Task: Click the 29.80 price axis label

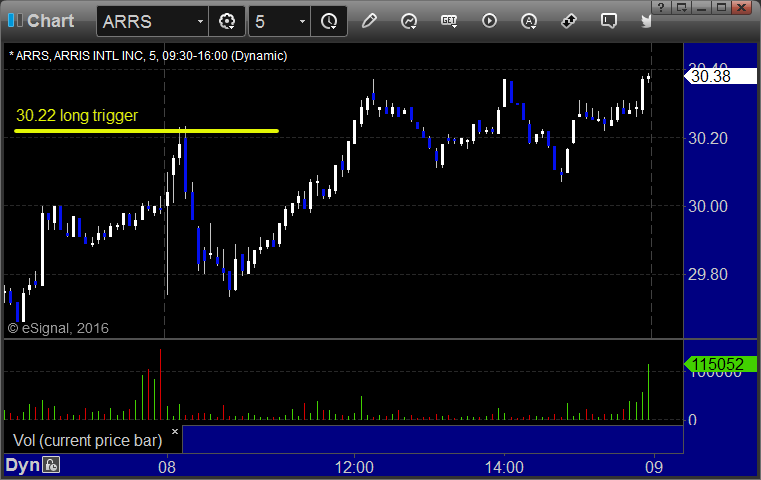Action: pos(708,274)
